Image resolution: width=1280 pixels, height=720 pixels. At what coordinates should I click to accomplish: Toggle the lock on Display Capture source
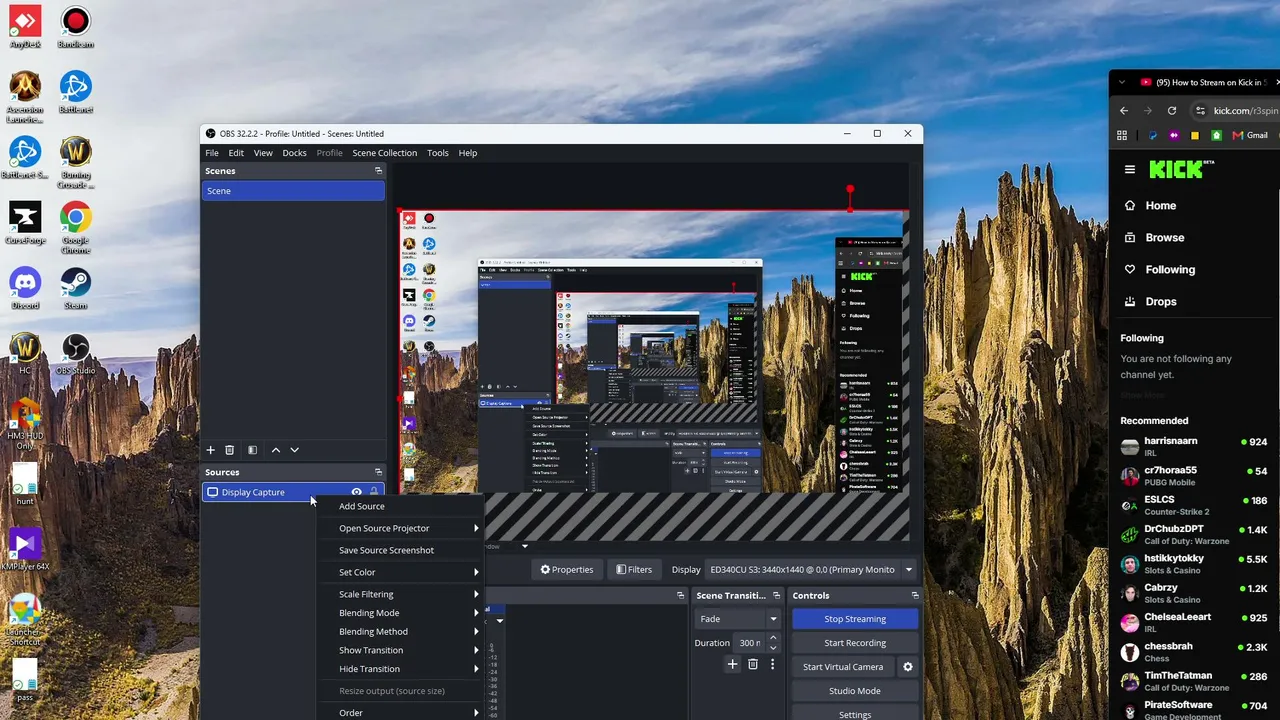pyautogui.click(x=374, y=492)
